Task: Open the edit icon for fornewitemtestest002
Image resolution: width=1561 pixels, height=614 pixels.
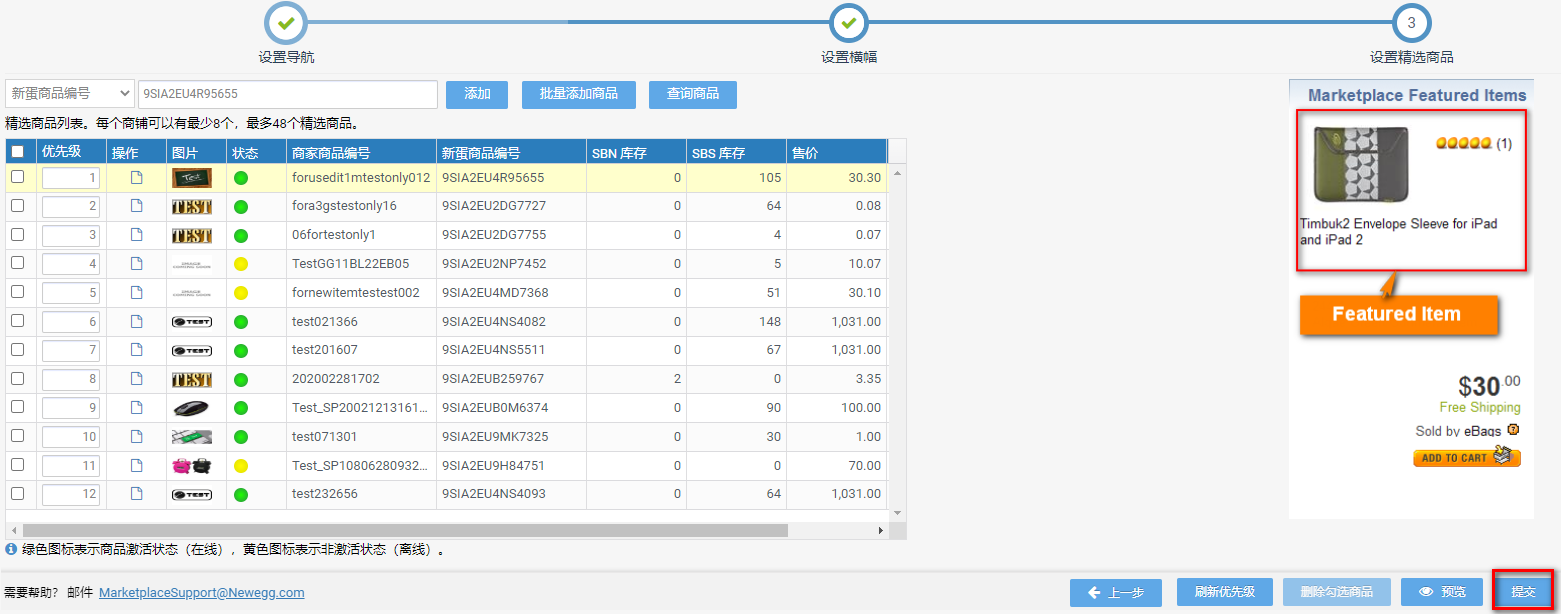Action: (137, 293)
